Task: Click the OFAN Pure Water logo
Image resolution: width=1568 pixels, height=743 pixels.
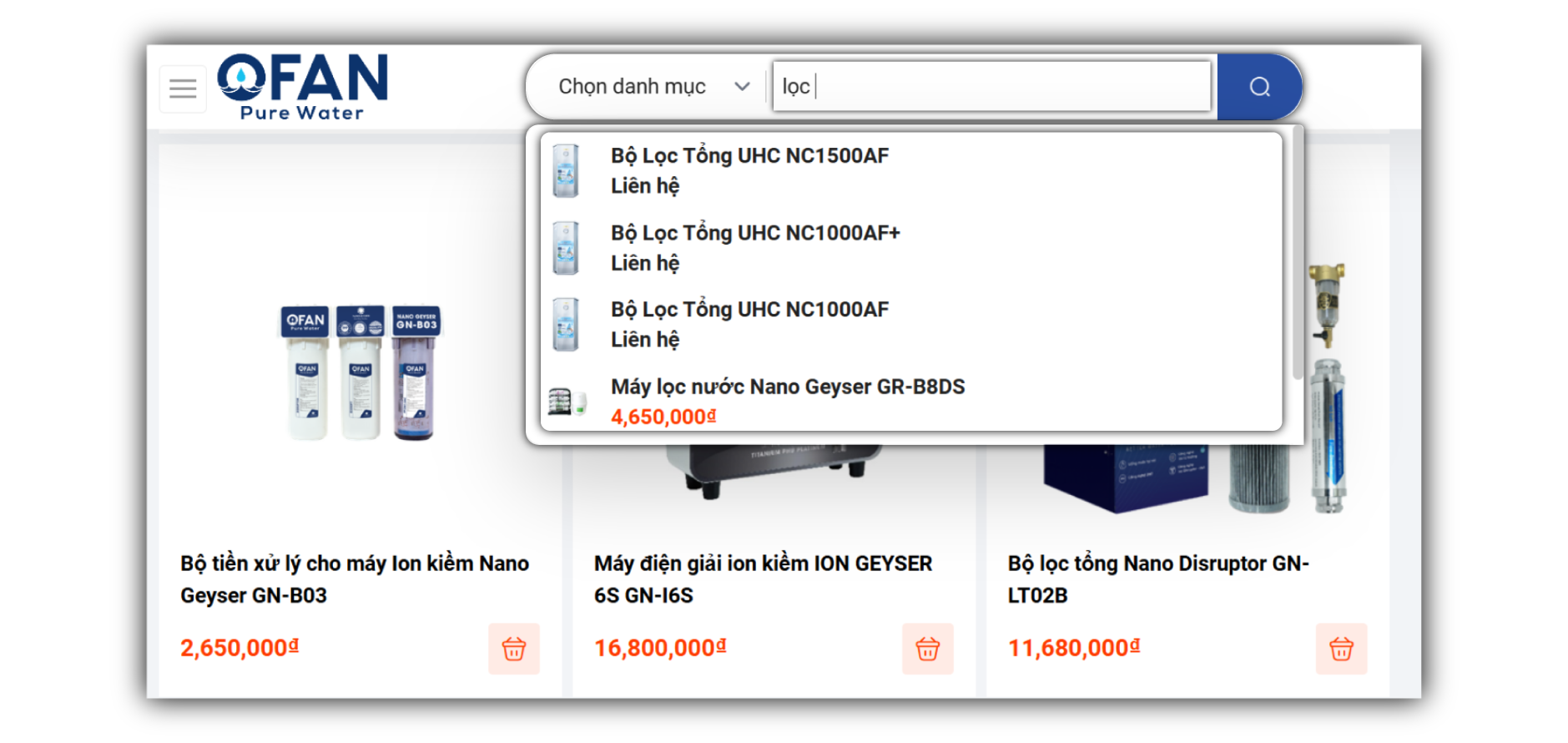Action: coord(303,88)
